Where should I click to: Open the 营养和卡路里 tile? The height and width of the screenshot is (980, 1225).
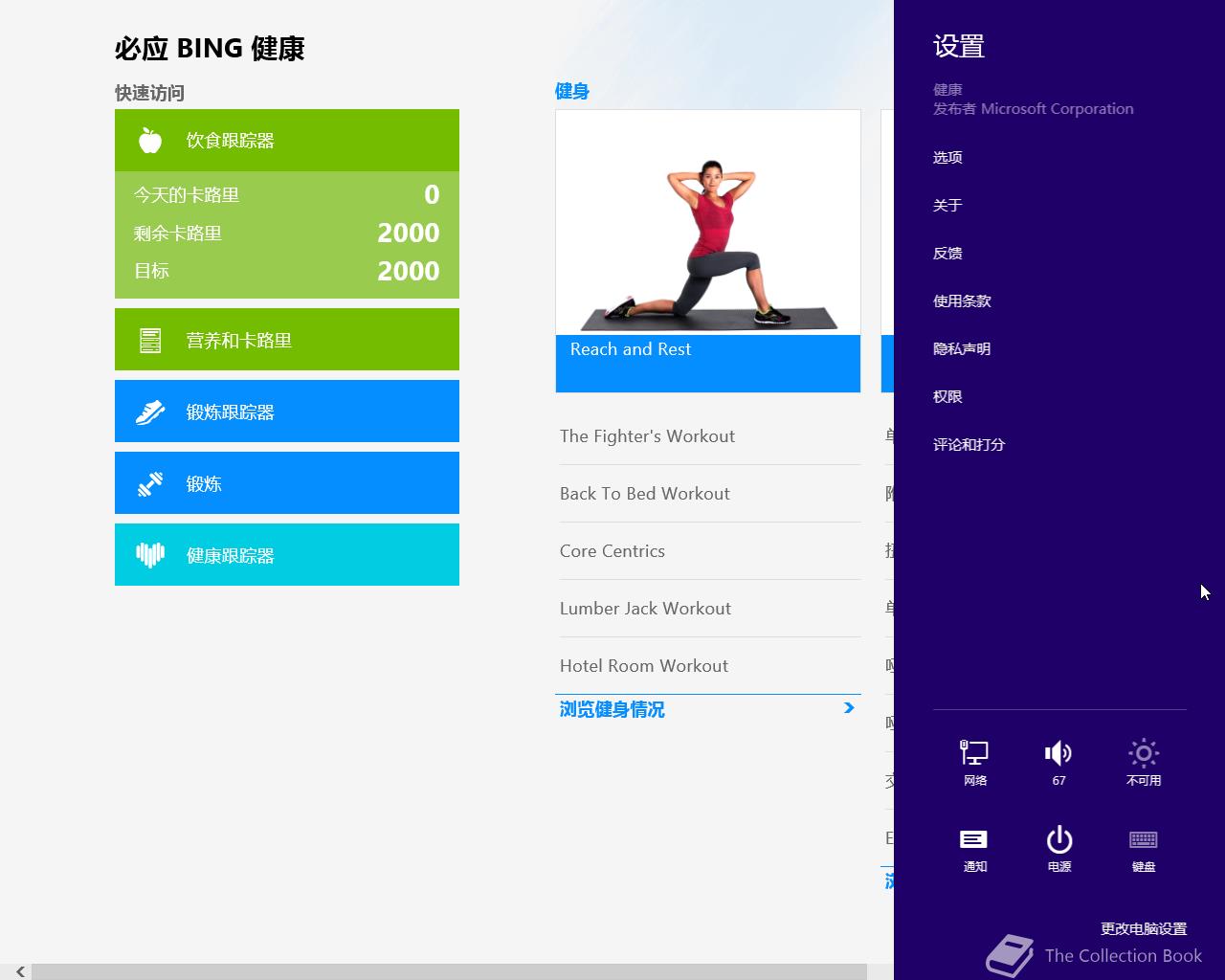click(287, 340)
